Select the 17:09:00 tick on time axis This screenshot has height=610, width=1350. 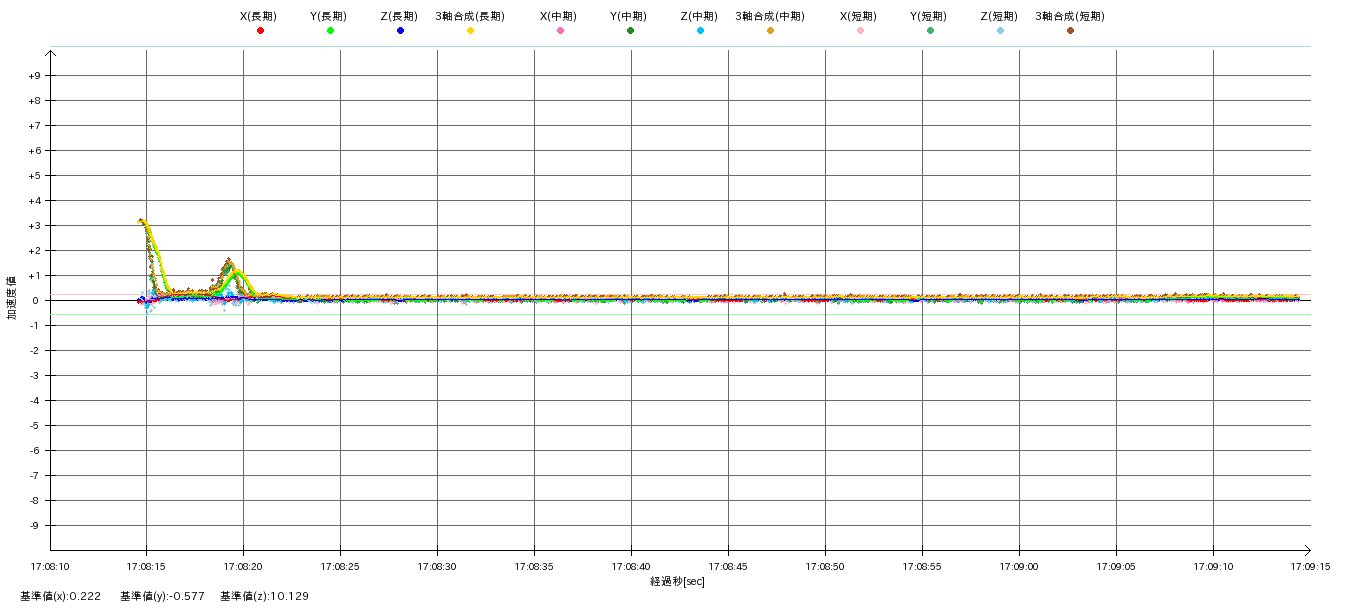(1019, 566)
